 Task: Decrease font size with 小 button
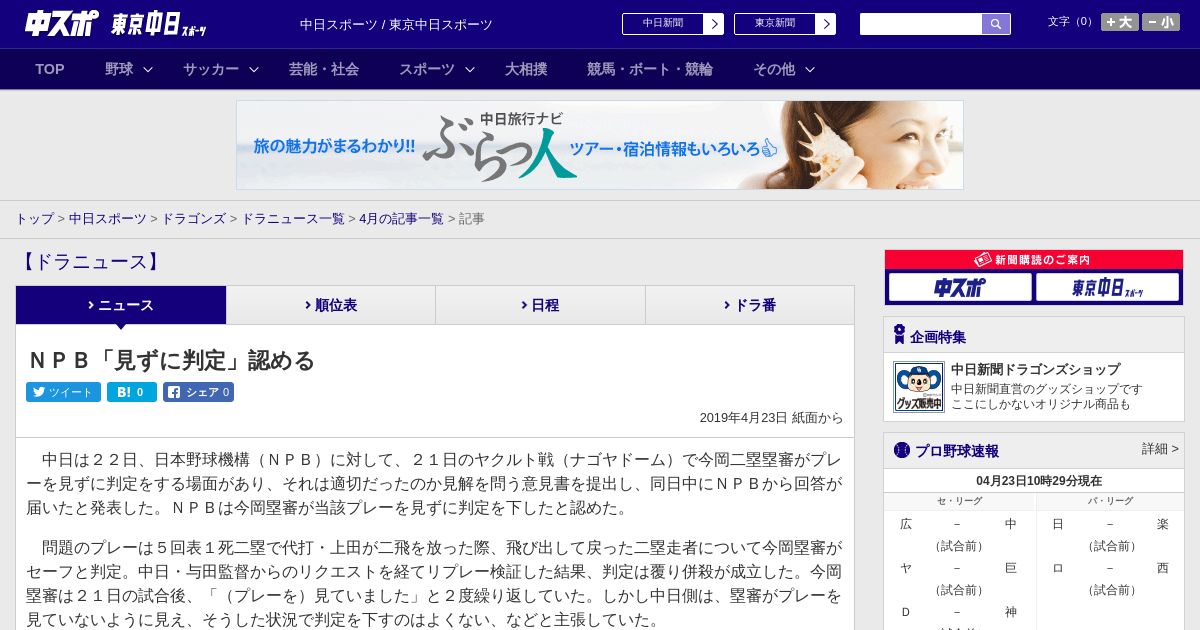coord(1161,22)
